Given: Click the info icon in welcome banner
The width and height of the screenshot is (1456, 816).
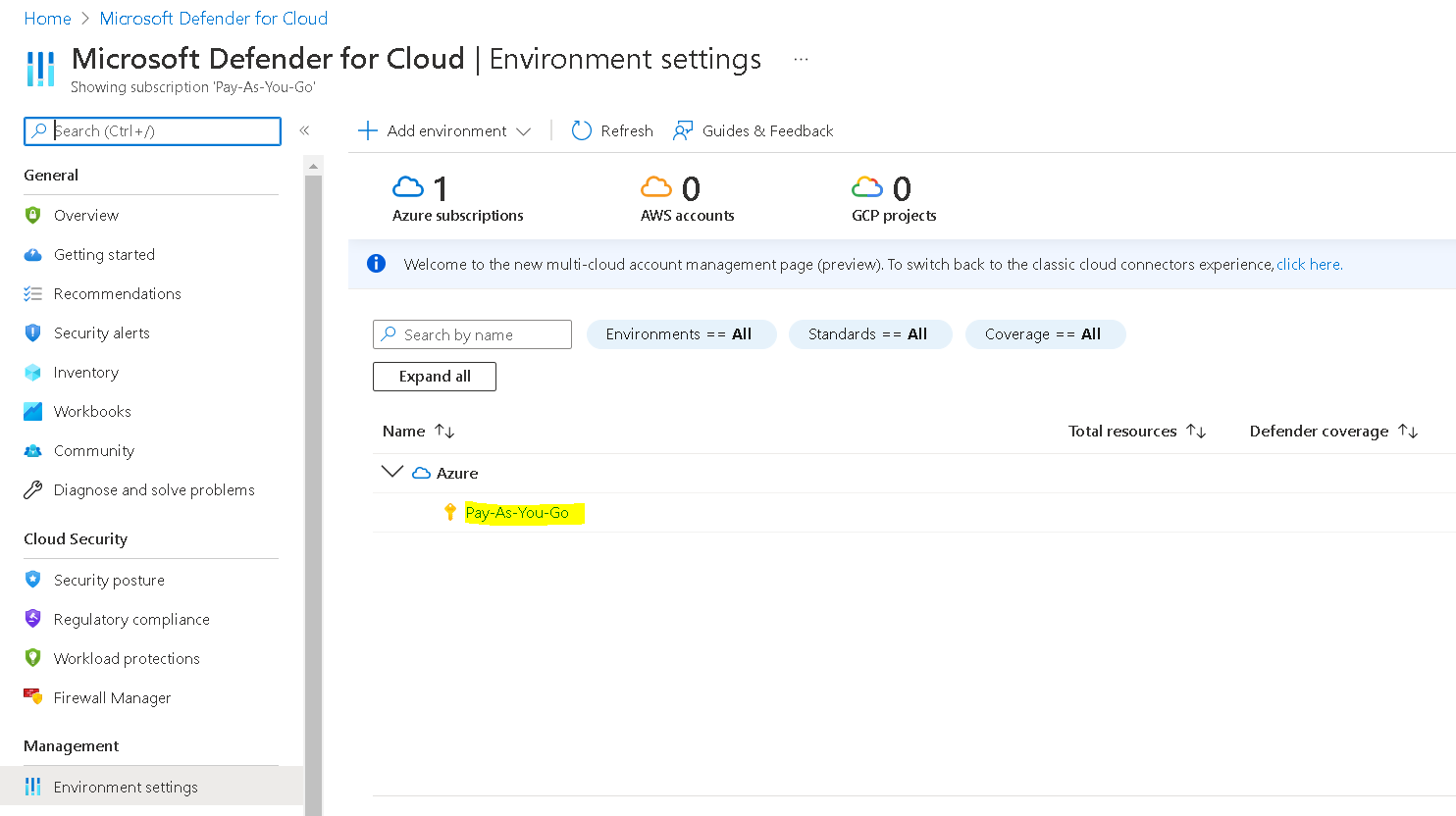Looking at the screenshot, I should click(376, 264).
